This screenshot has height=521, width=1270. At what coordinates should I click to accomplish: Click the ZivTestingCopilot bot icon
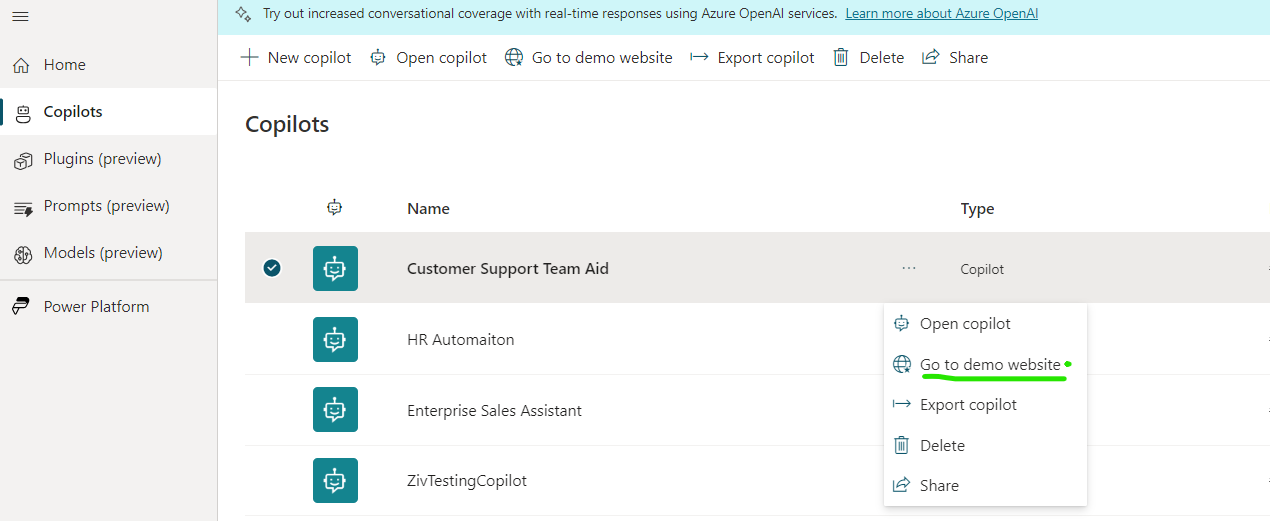coord(335,480)
